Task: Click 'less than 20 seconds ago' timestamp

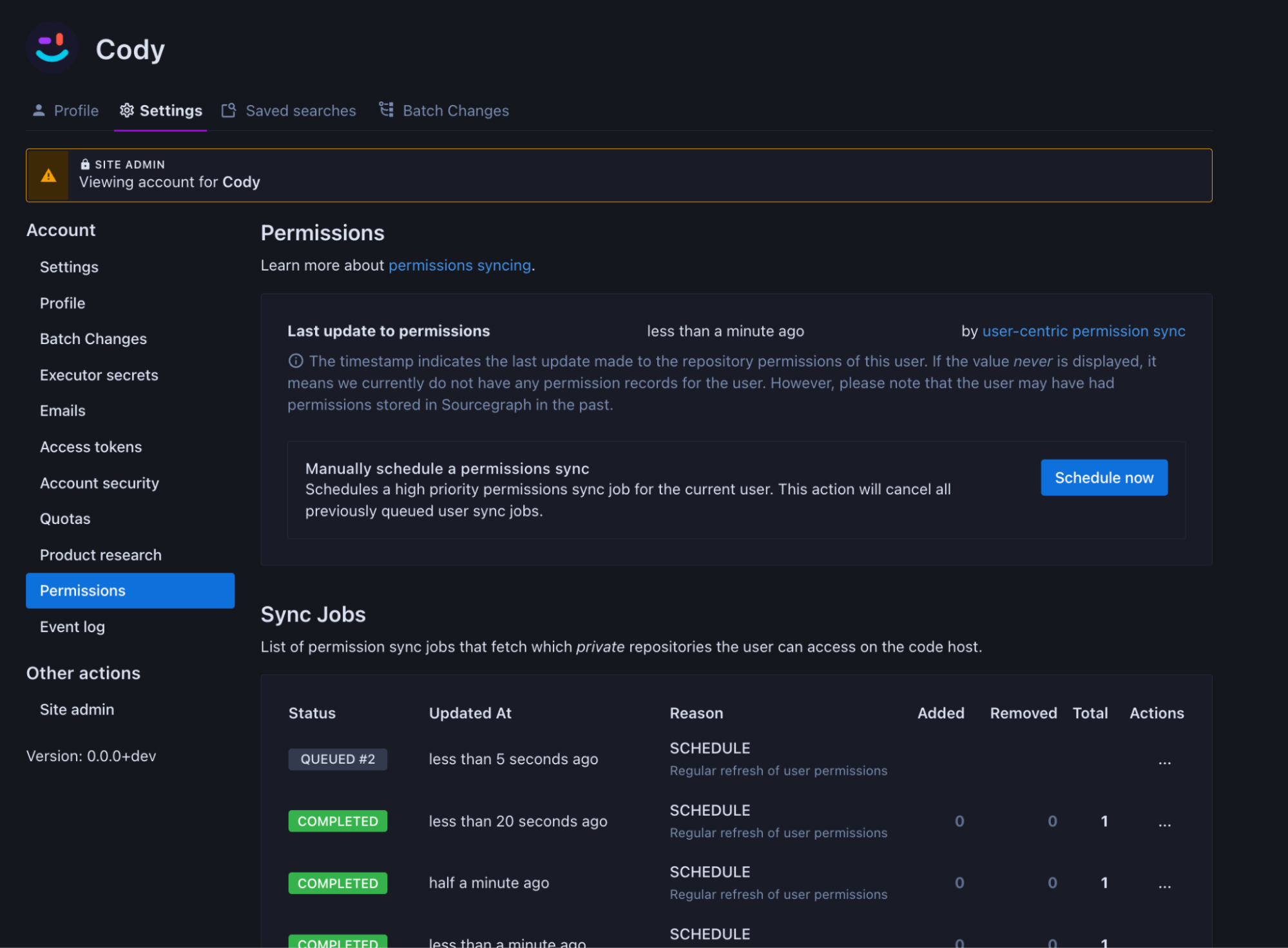Action: point(518,821)
